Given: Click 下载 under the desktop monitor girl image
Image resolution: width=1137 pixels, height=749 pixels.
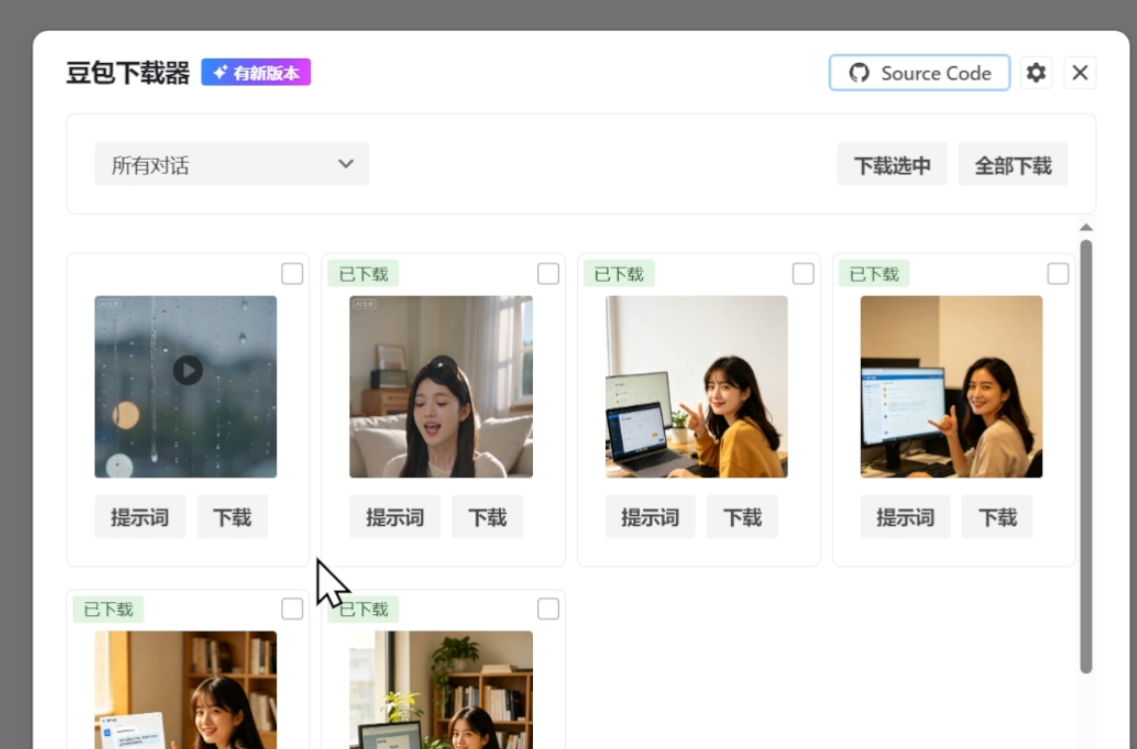Looking at the screenshot, I should [997, 517].
